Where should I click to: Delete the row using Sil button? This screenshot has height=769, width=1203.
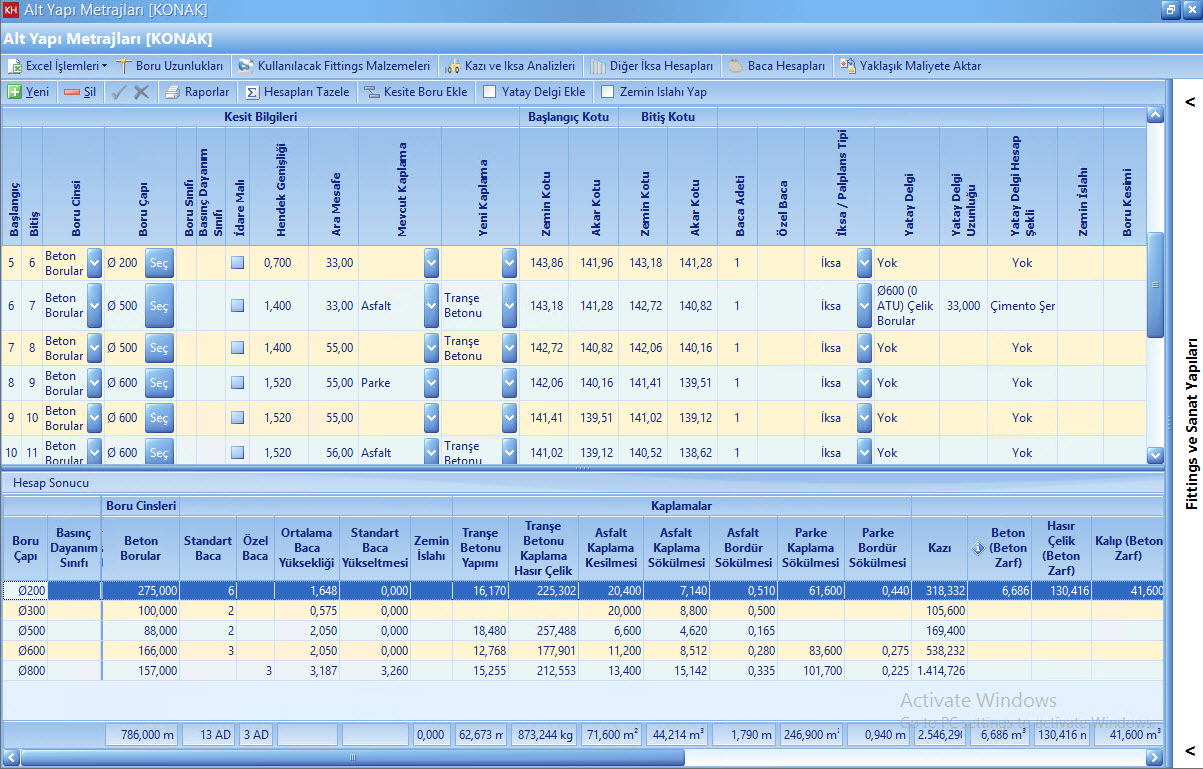[80, 92]
